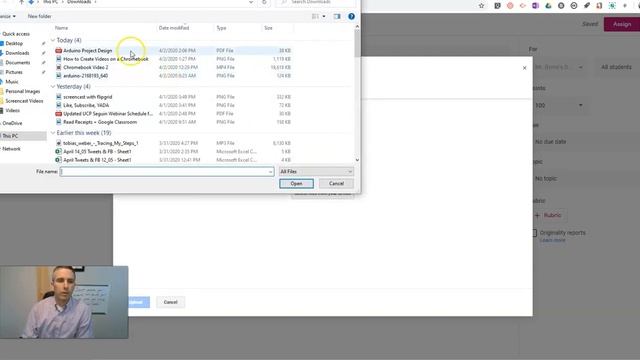This screenshot has width=640, height=360.
Task: Expand the address bar history dropdown
Action: point(251,2)
